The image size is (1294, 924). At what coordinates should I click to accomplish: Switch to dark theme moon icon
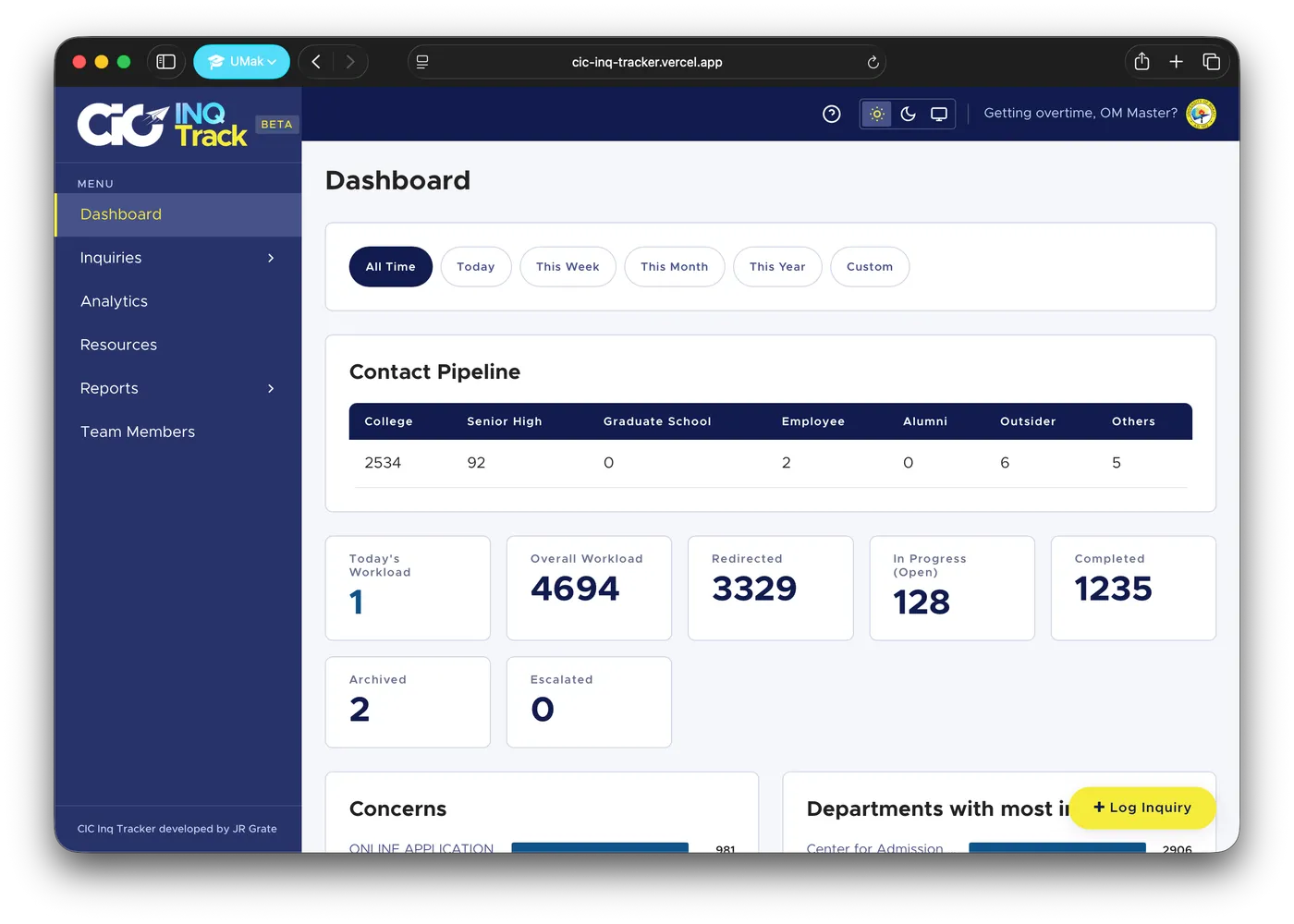[x=908, y=114]
